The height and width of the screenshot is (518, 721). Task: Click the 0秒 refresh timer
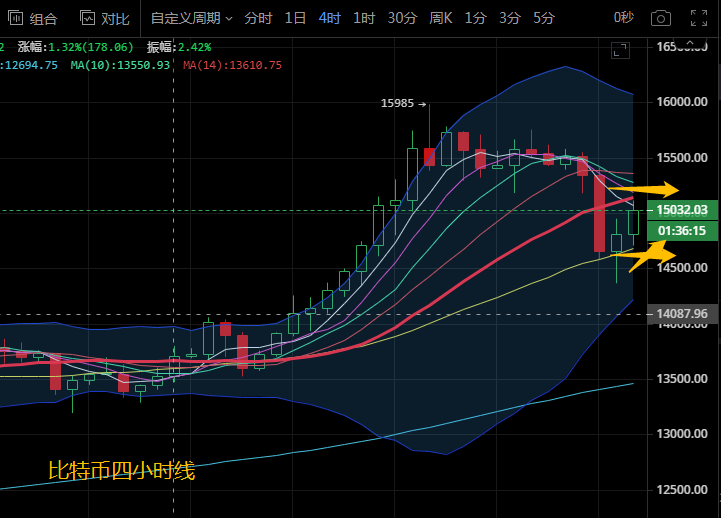point(623,18)
